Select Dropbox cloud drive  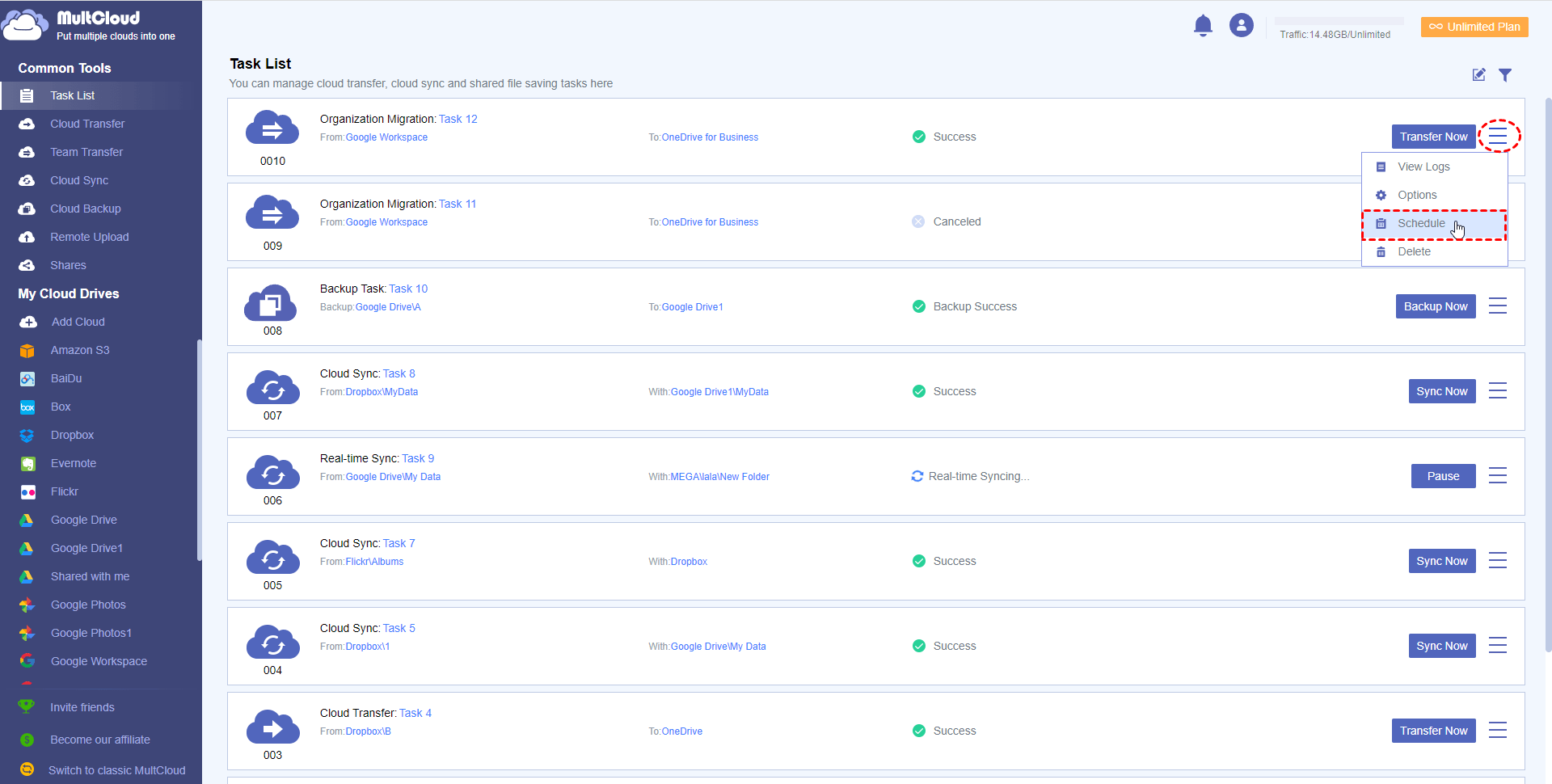72,435
